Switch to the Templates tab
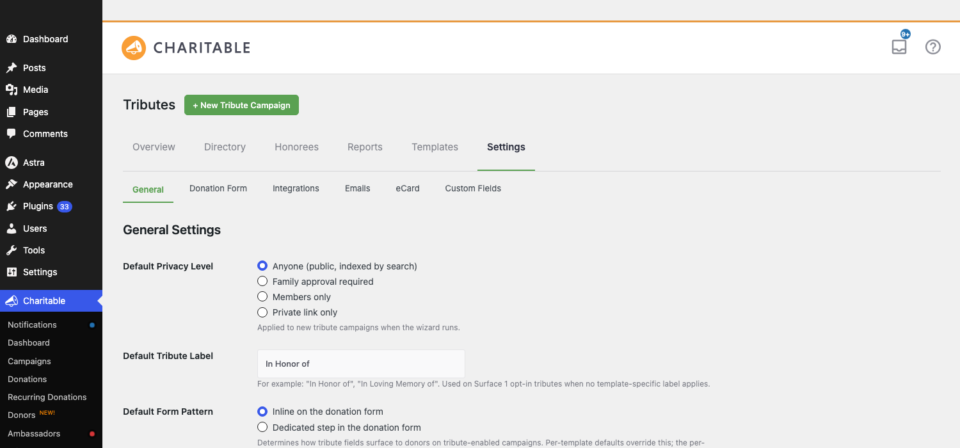Viewport: 960px width, 448px height. [x=435, y=147]
